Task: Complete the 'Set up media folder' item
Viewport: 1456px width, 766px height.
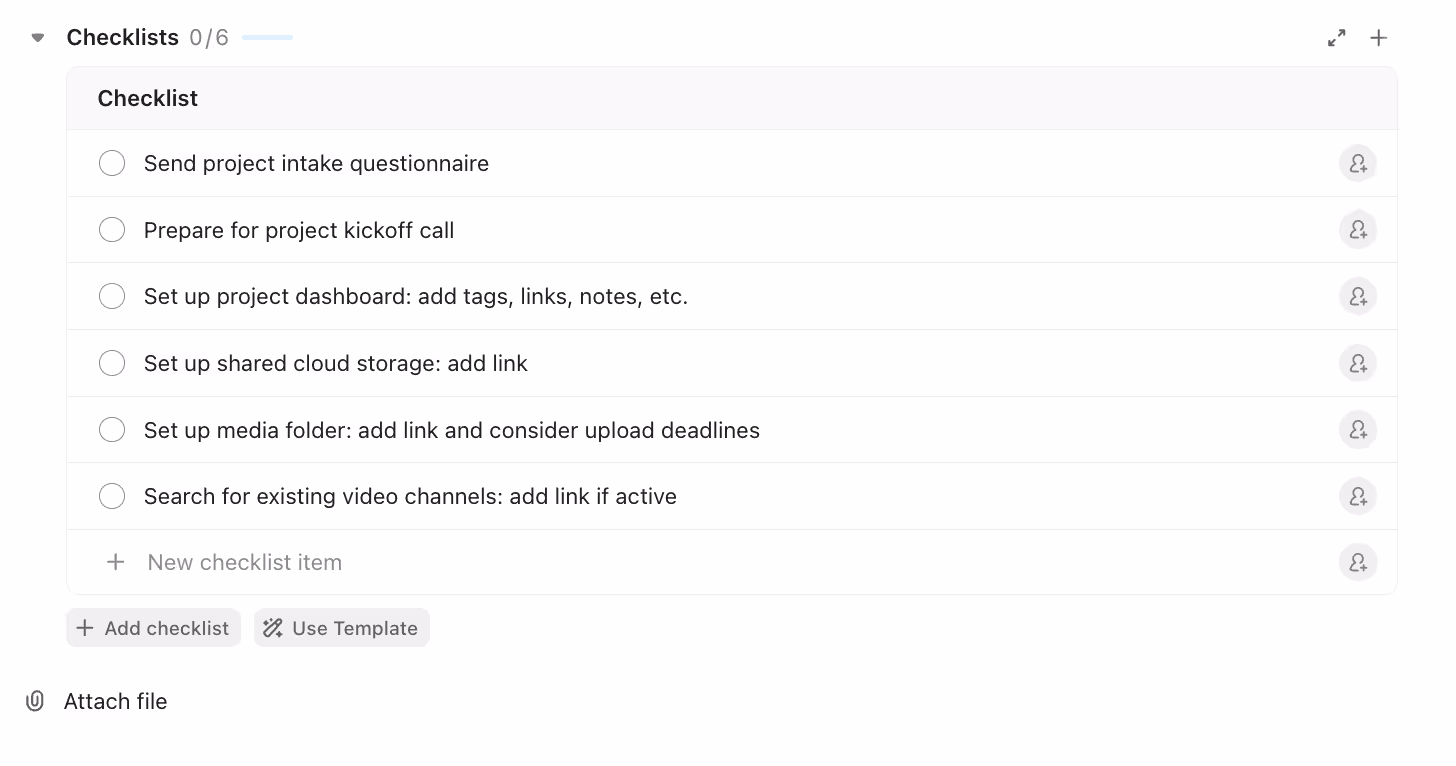Action: click(112, 429)
